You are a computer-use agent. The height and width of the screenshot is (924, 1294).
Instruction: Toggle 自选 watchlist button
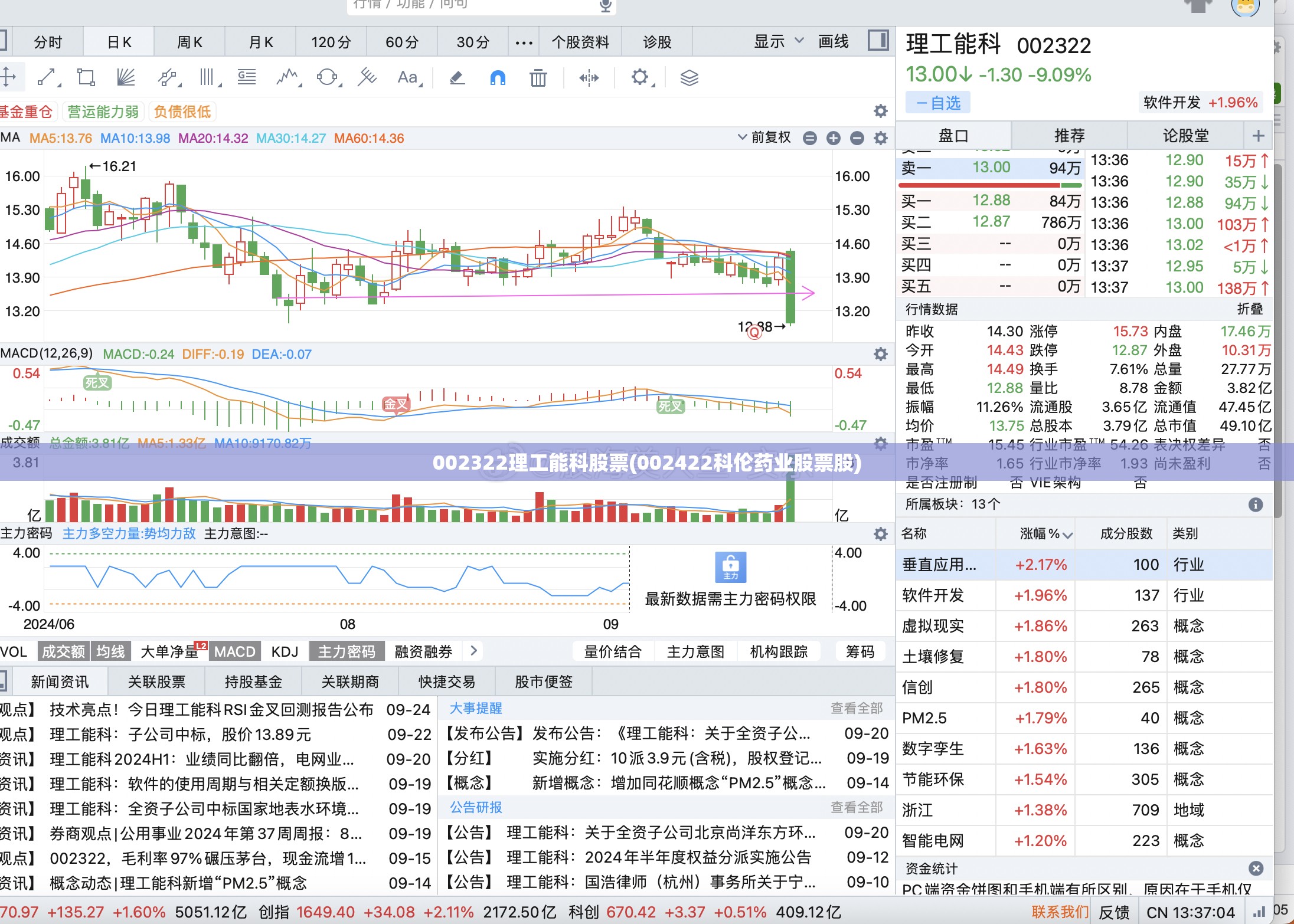tap(938, 103)
